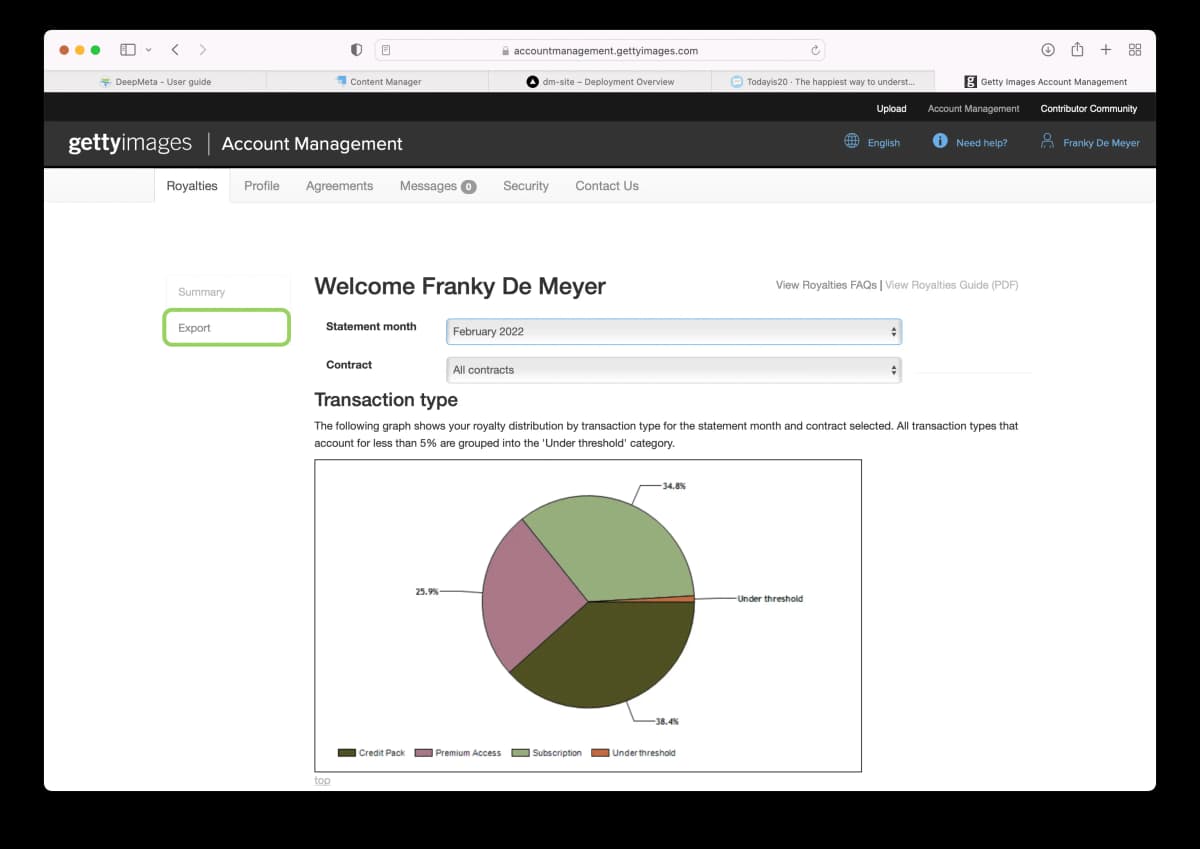Click the 'Transaction type' heading

point(386,400)
